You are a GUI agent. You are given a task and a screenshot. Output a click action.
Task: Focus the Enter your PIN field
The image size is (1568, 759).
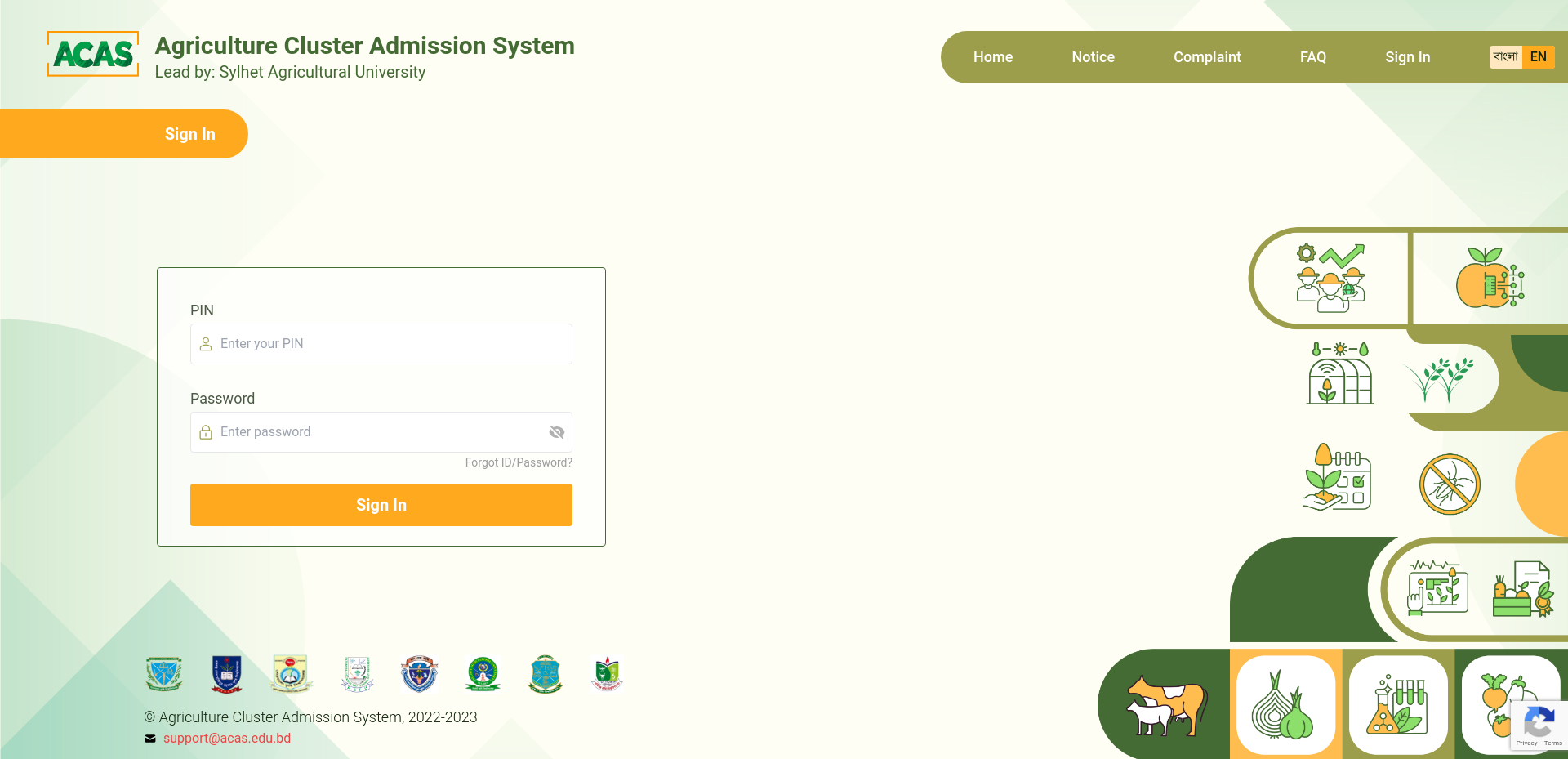point(381,344)
